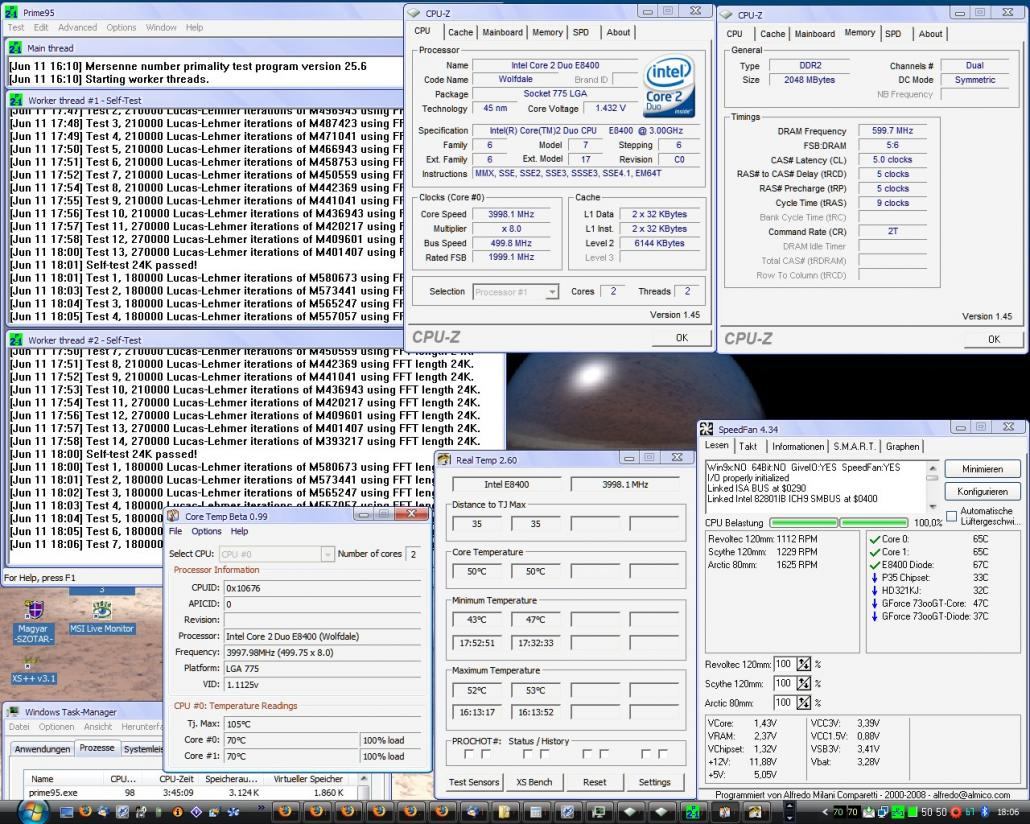
Task: Click the CPU tab's CPU-Z title icon
Action: 413,13
